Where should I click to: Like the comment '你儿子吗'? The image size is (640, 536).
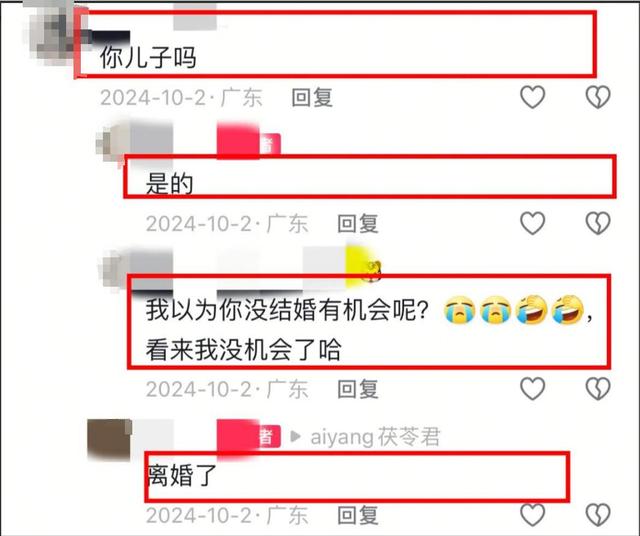pyautogui.click(x=532, y=97)
